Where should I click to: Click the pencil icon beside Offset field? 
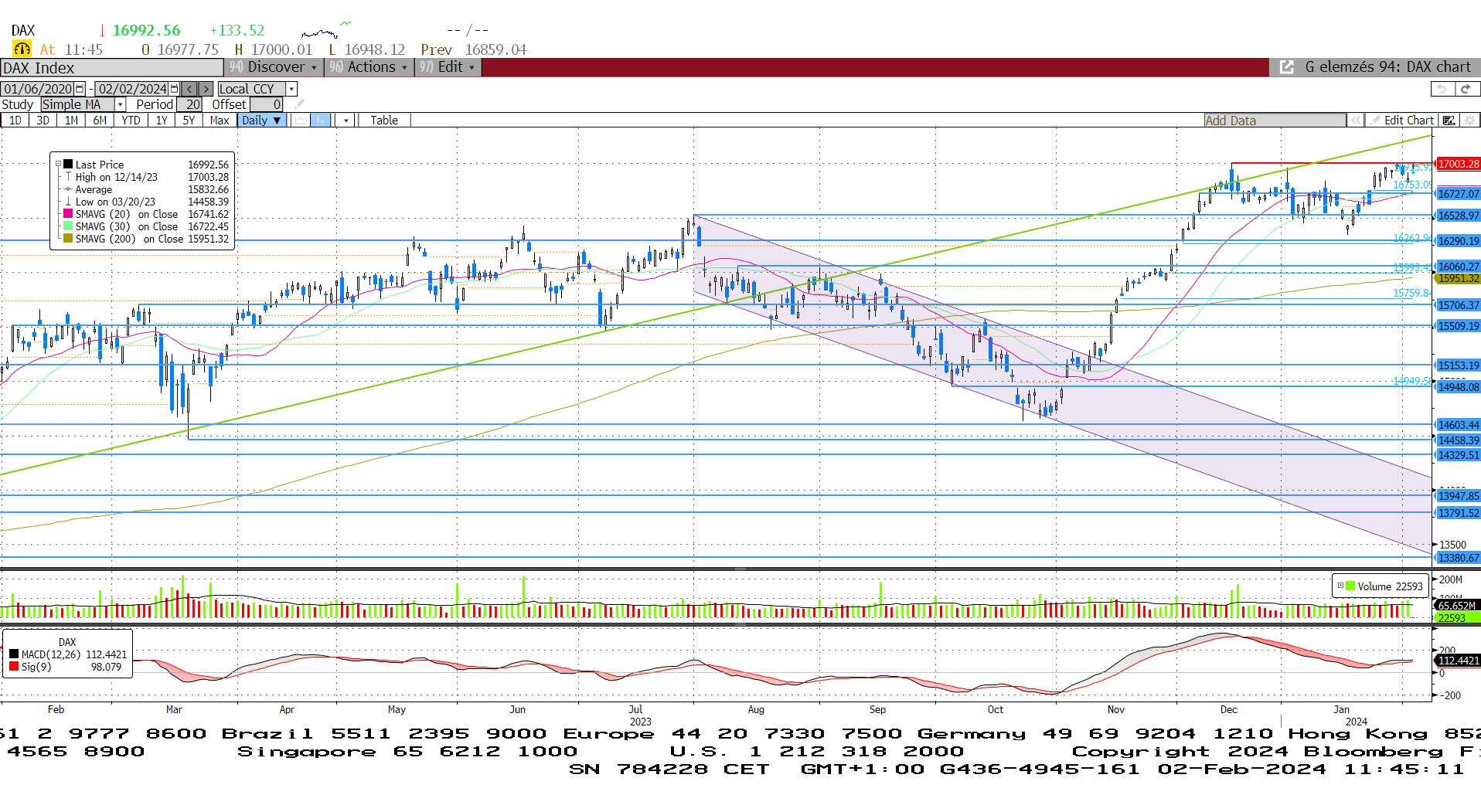299,104
